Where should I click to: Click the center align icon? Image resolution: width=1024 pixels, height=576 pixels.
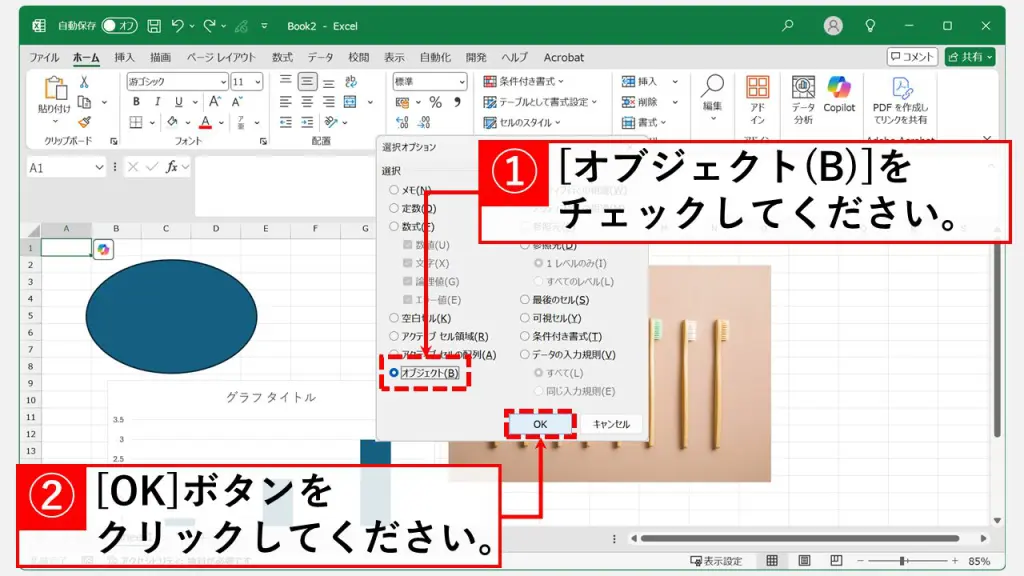[x=307, y=102]
